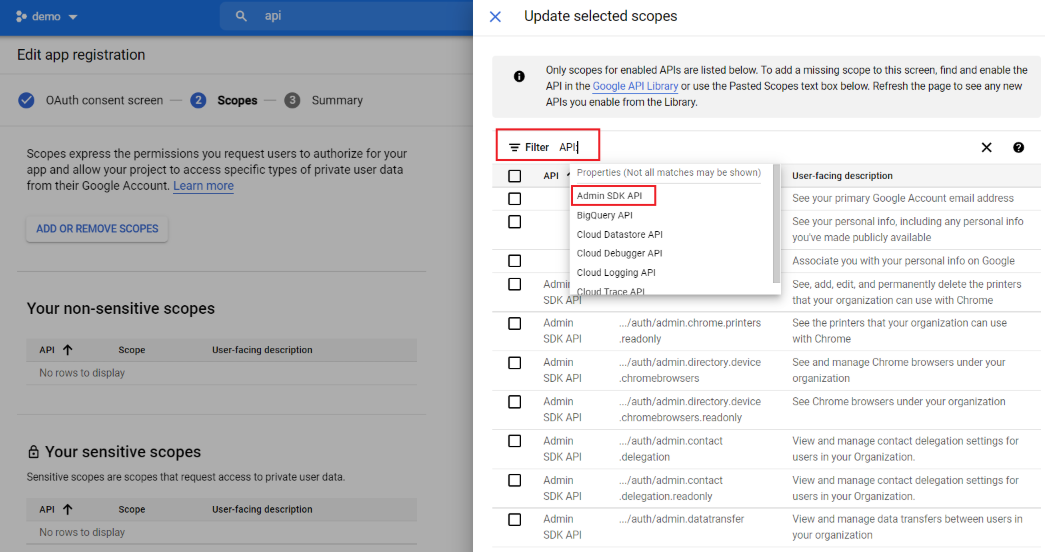Click the completed OAuth consent screen checkmark icon
The width and height of the screenshot is (1045, 552).
[27, 100]
